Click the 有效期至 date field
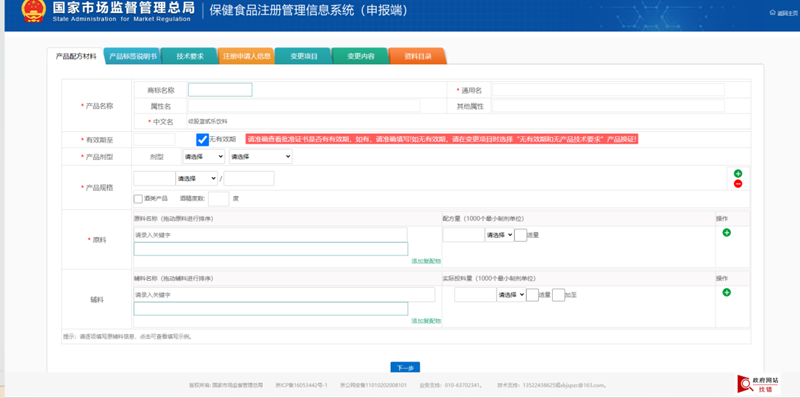Image resolution: width=800 pixels, height=398 pixels. [154, 139]
